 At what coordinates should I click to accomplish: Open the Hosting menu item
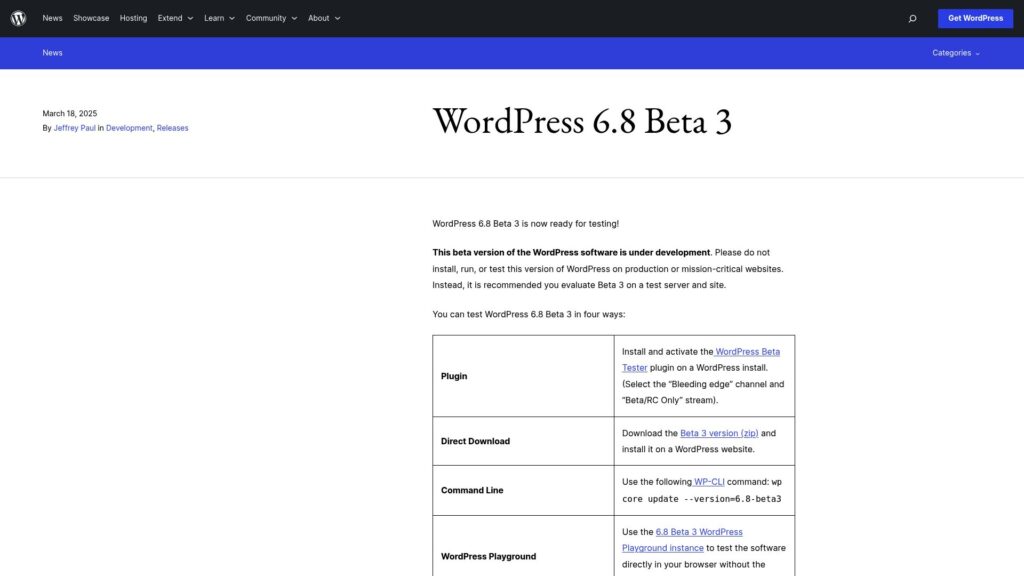133,18
